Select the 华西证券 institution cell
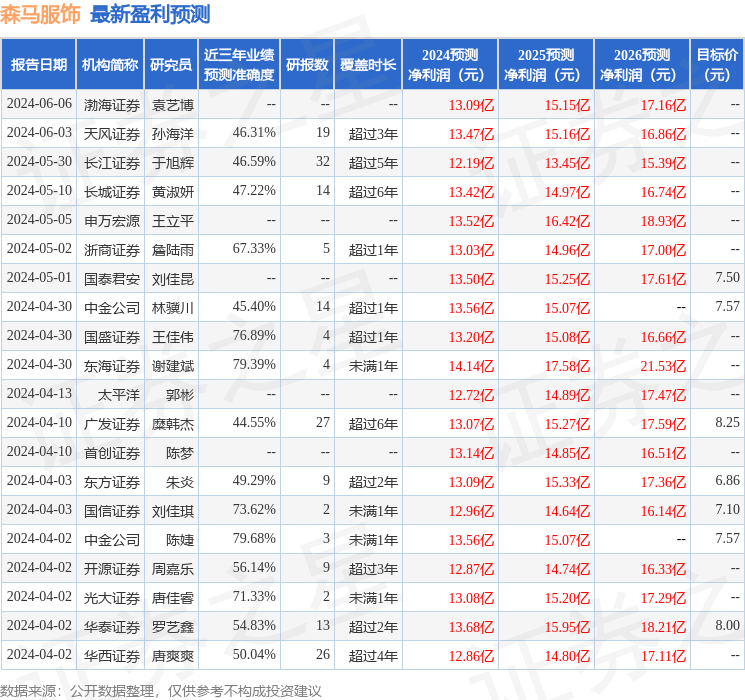The height and width of the screenshot is (700, 745). coord(112,656)
